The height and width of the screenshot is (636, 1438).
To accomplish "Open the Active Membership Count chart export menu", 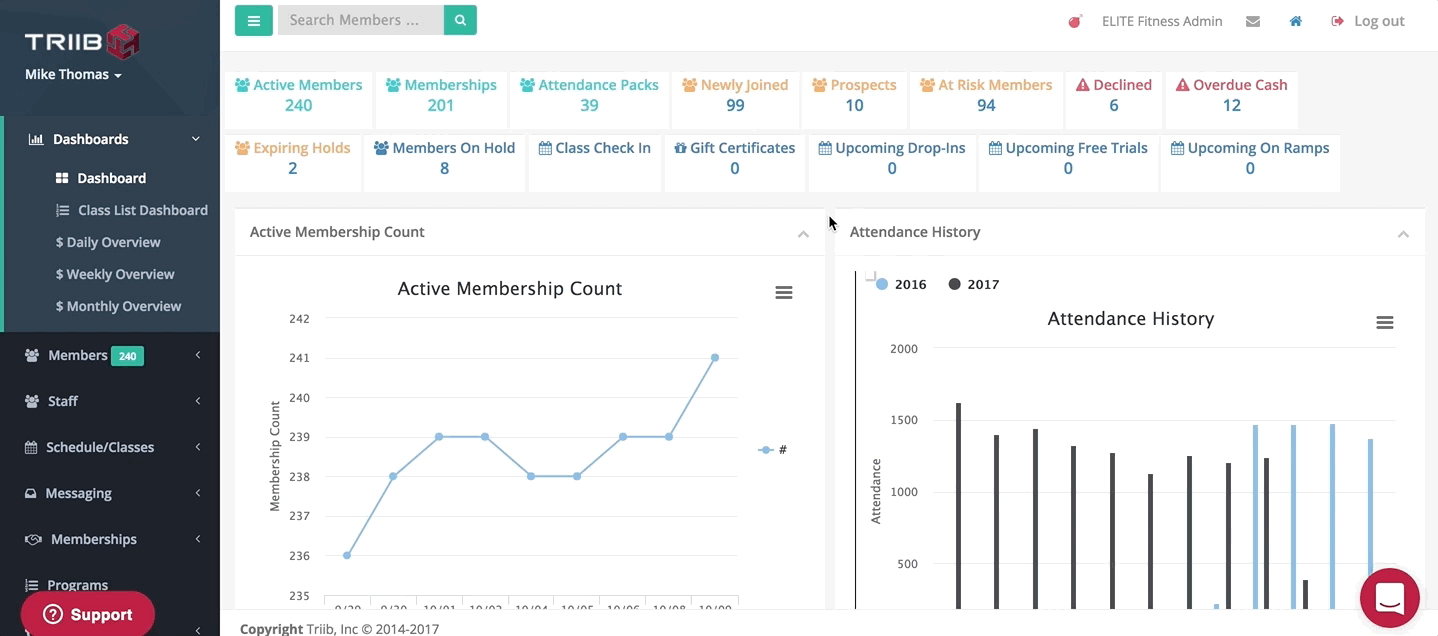I will (784, 292).
